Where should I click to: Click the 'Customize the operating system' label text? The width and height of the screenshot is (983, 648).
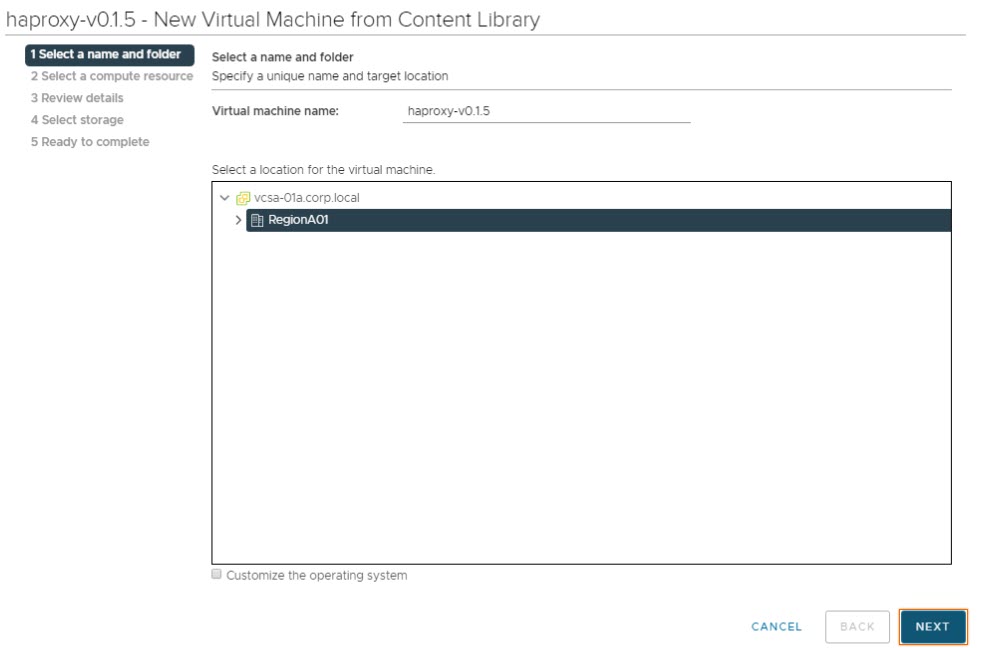pyautogui.click(x=316, y=576)
